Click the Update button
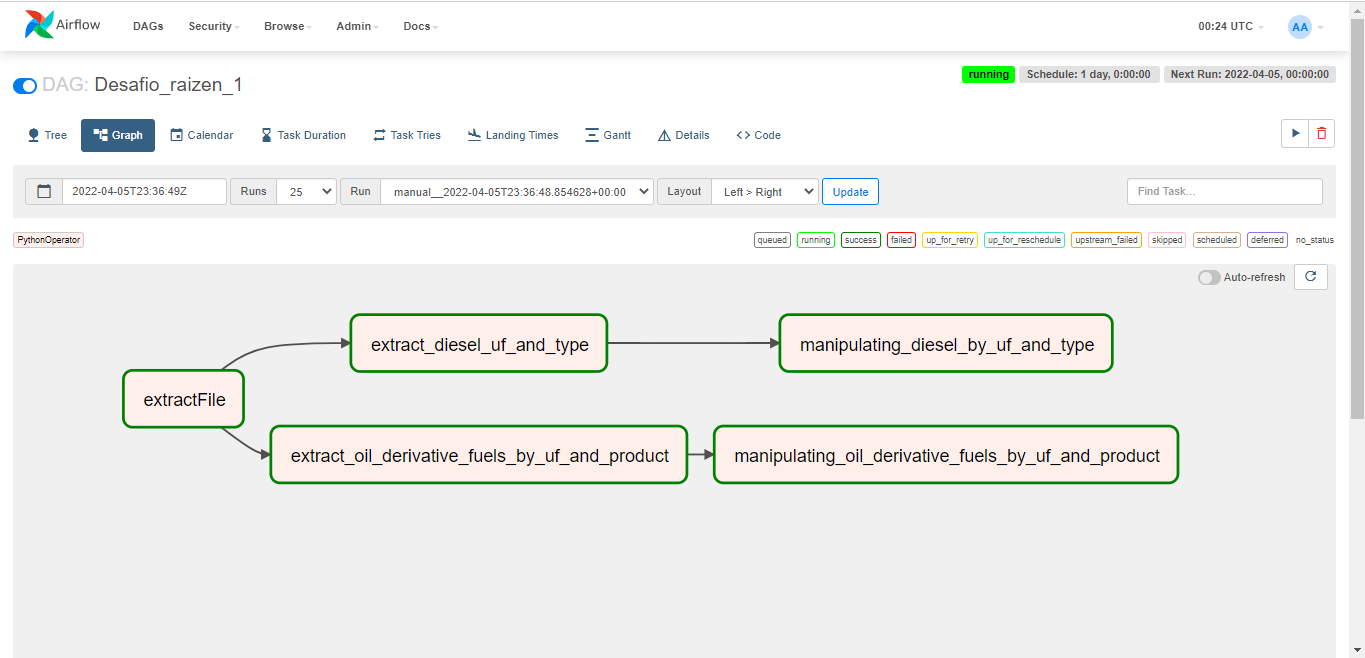This screenshot has height=658, width=1365. click(x=850, y=191)
